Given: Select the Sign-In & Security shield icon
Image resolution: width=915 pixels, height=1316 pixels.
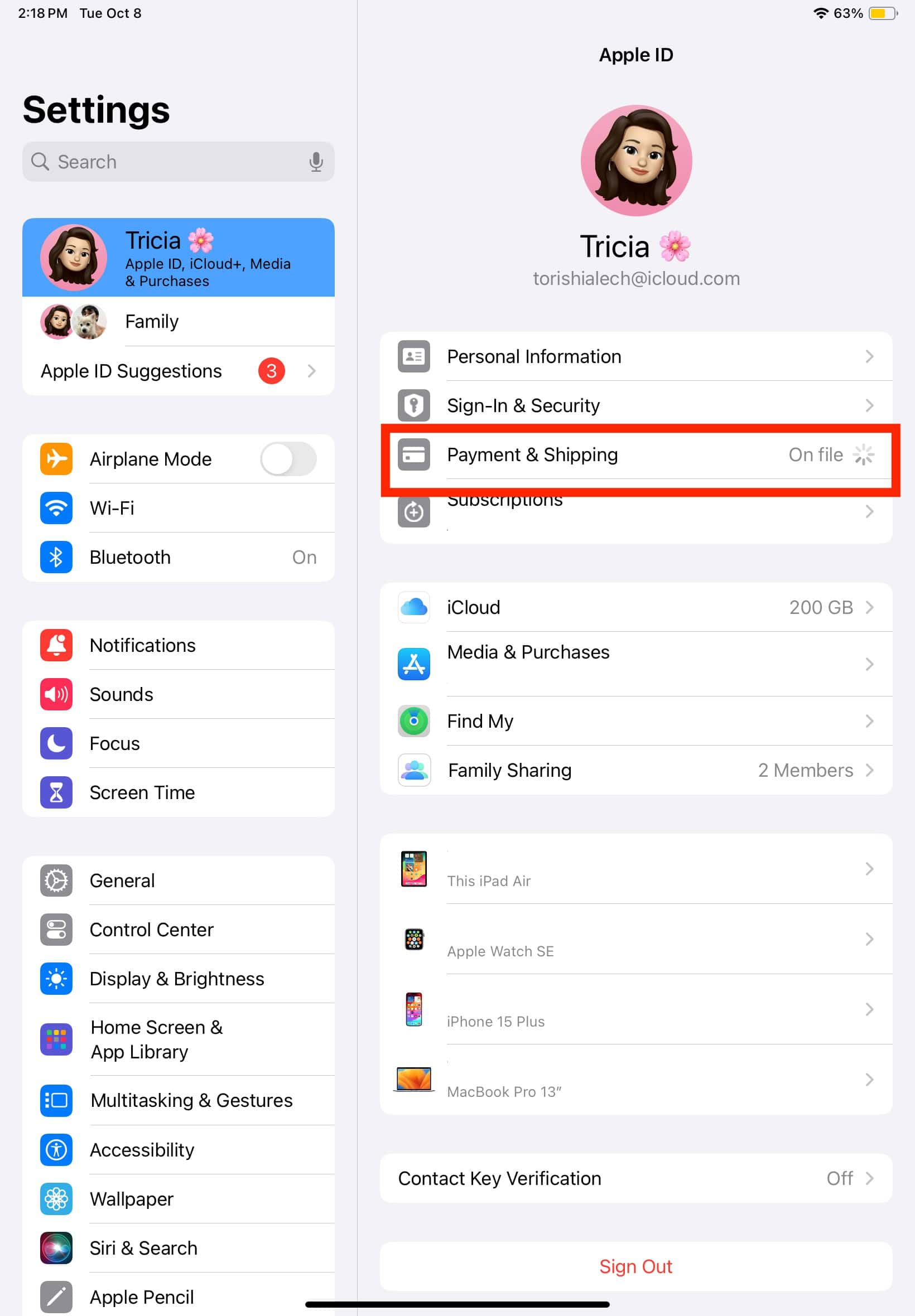Looking at the screenshot, I should pyautogui.click(x=414, y=405).
